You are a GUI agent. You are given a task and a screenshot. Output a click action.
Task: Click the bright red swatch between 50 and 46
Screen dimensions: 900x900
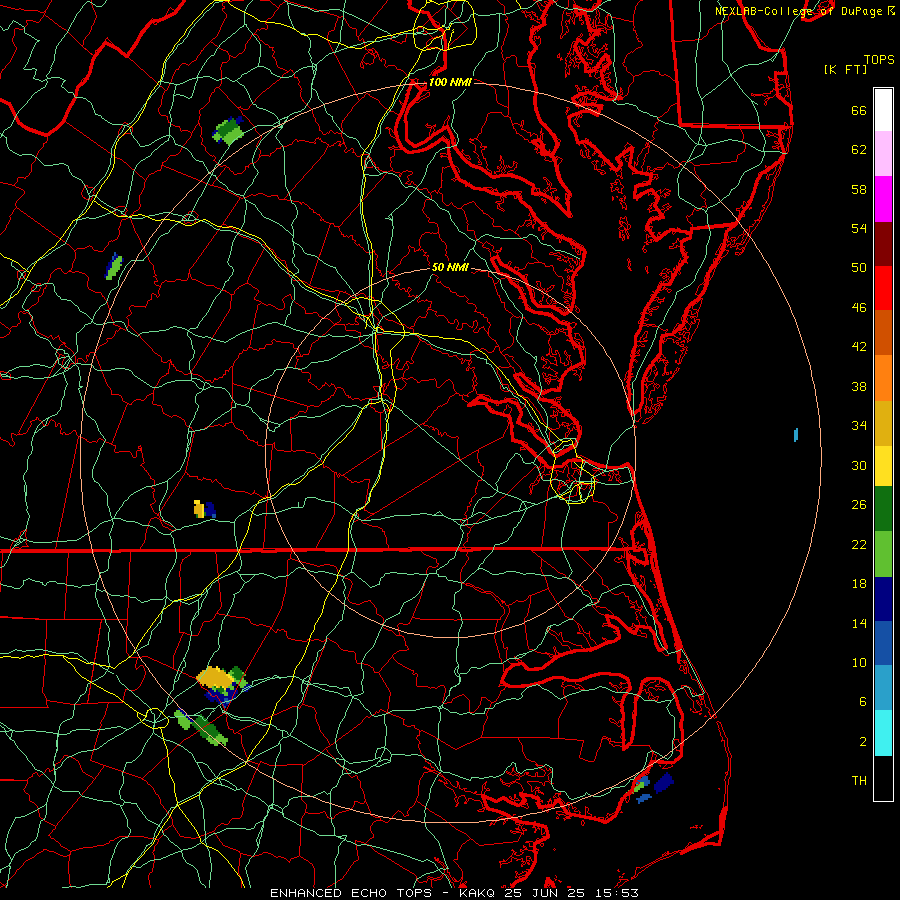tap(883, 288)
